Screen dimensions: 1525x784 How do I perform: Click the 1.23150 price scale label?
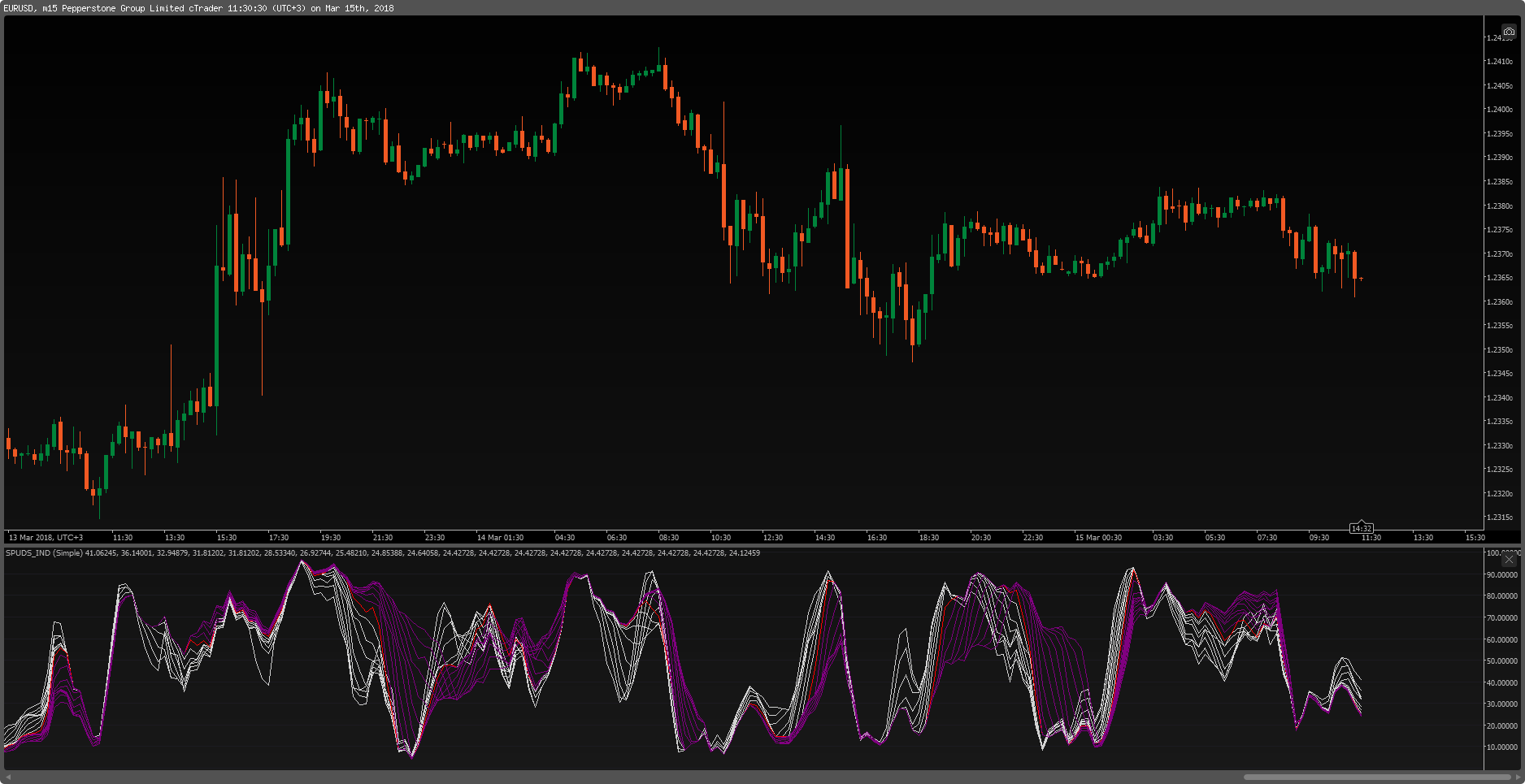click(1500, 518)
